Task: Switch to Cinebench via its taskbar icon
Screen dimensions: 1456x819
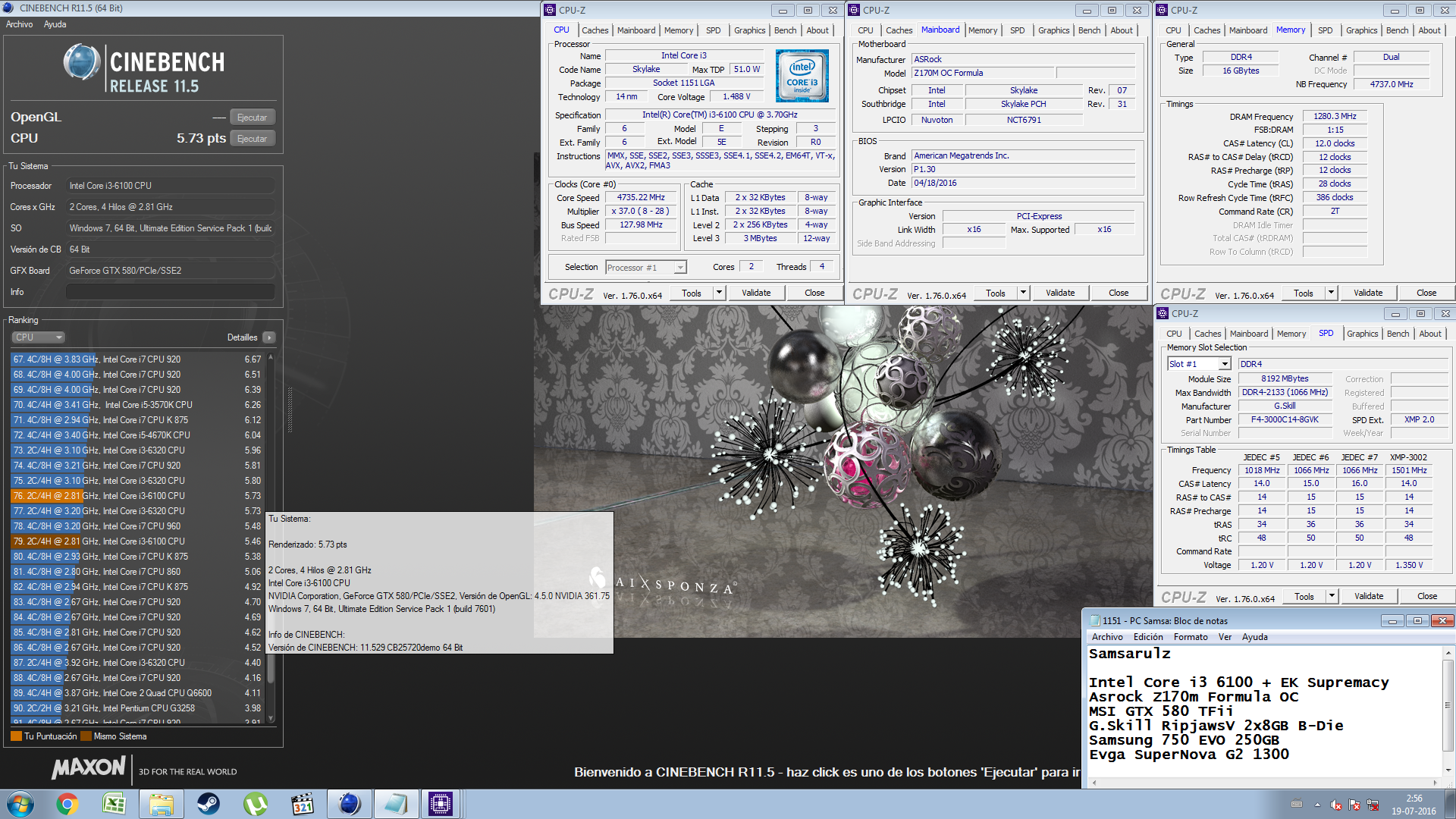Action: coord(350,804)
